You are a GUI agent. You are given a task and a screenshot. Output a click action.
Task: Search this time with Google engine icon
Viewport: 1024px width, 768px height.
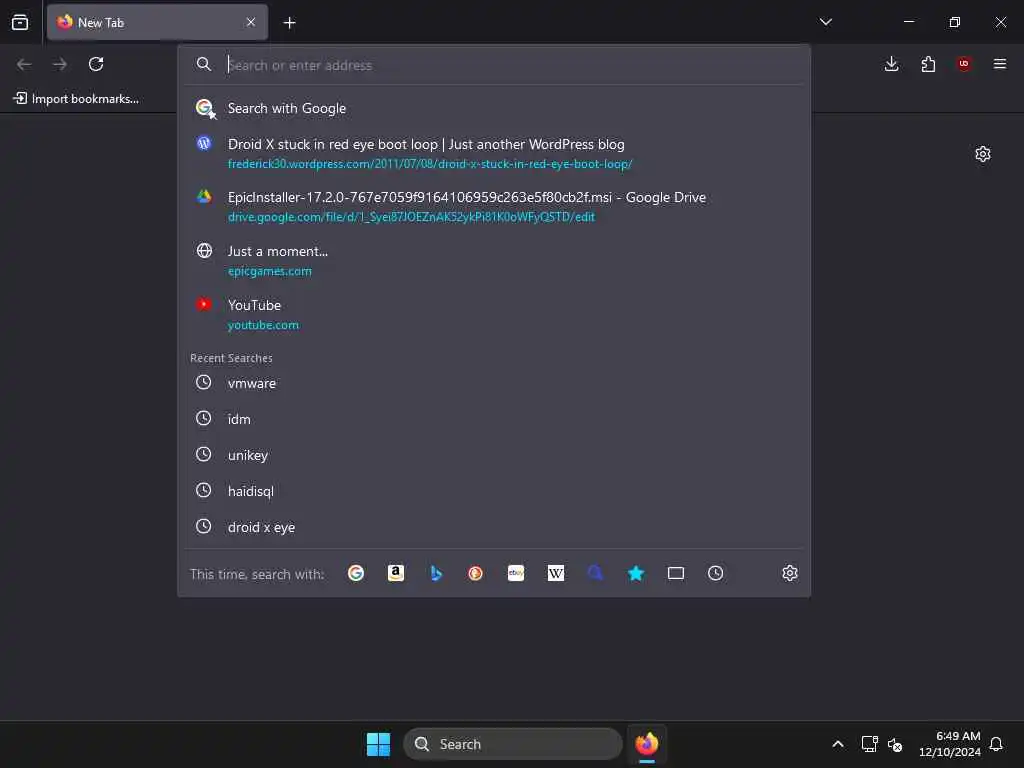coord(356,573)
